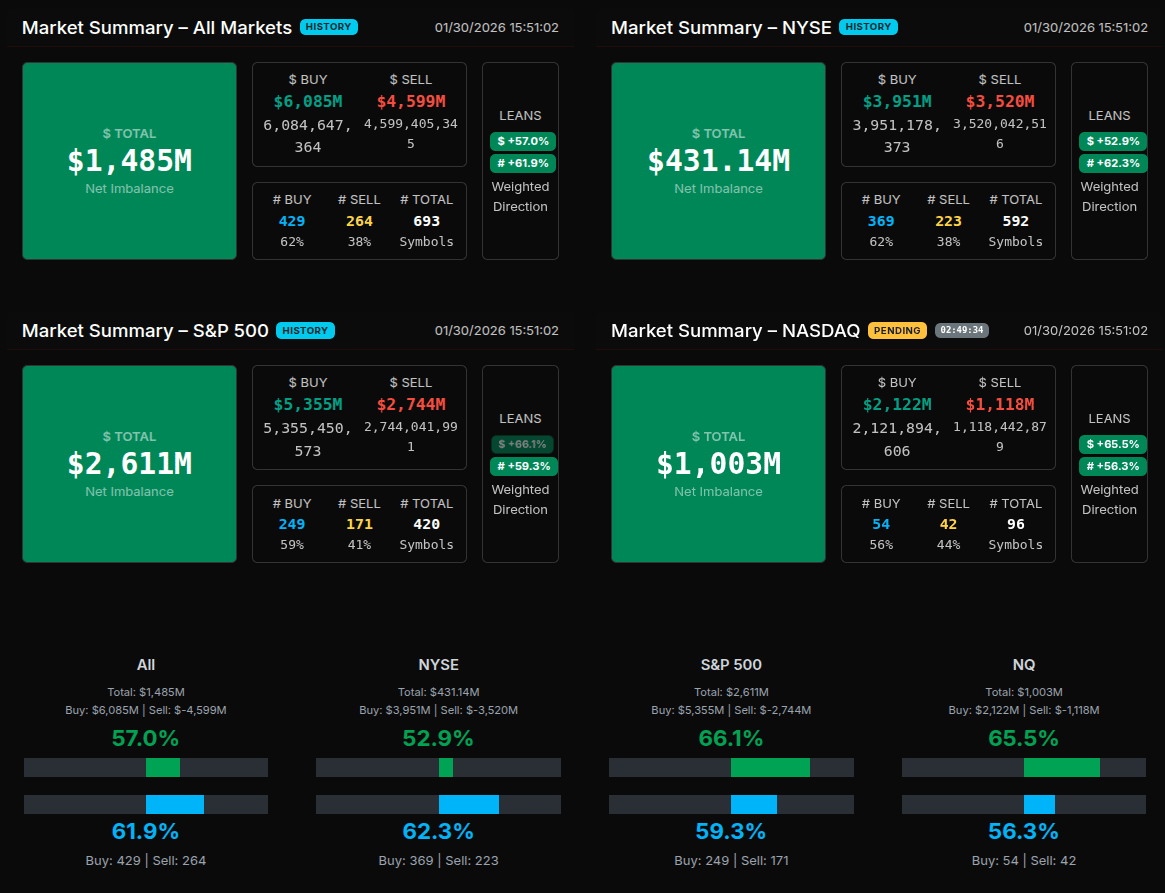The width and height of the screenshot is (1165, 893).
Task: Select the $1,118M sell value in NASDAQ
Action: pos(1000,404)
